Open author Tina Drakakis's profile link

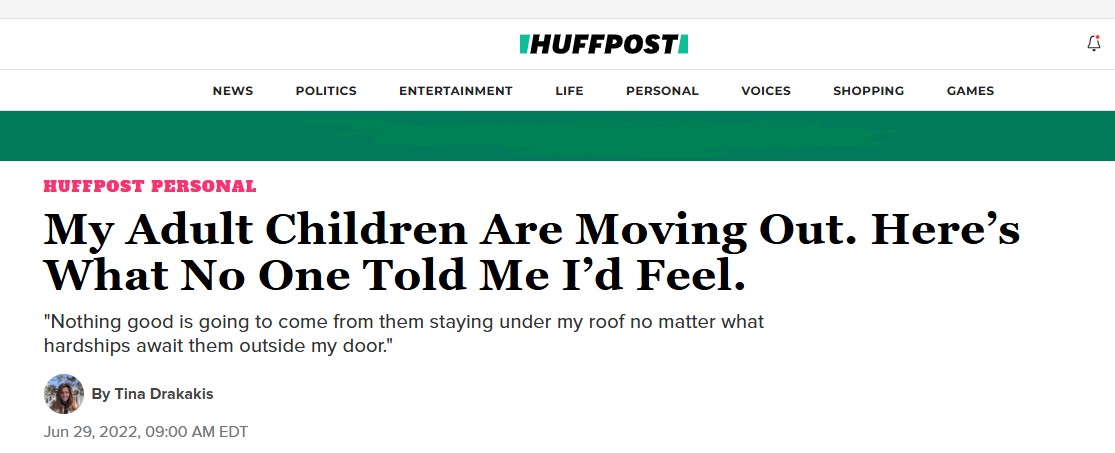(x=163, y=394)
